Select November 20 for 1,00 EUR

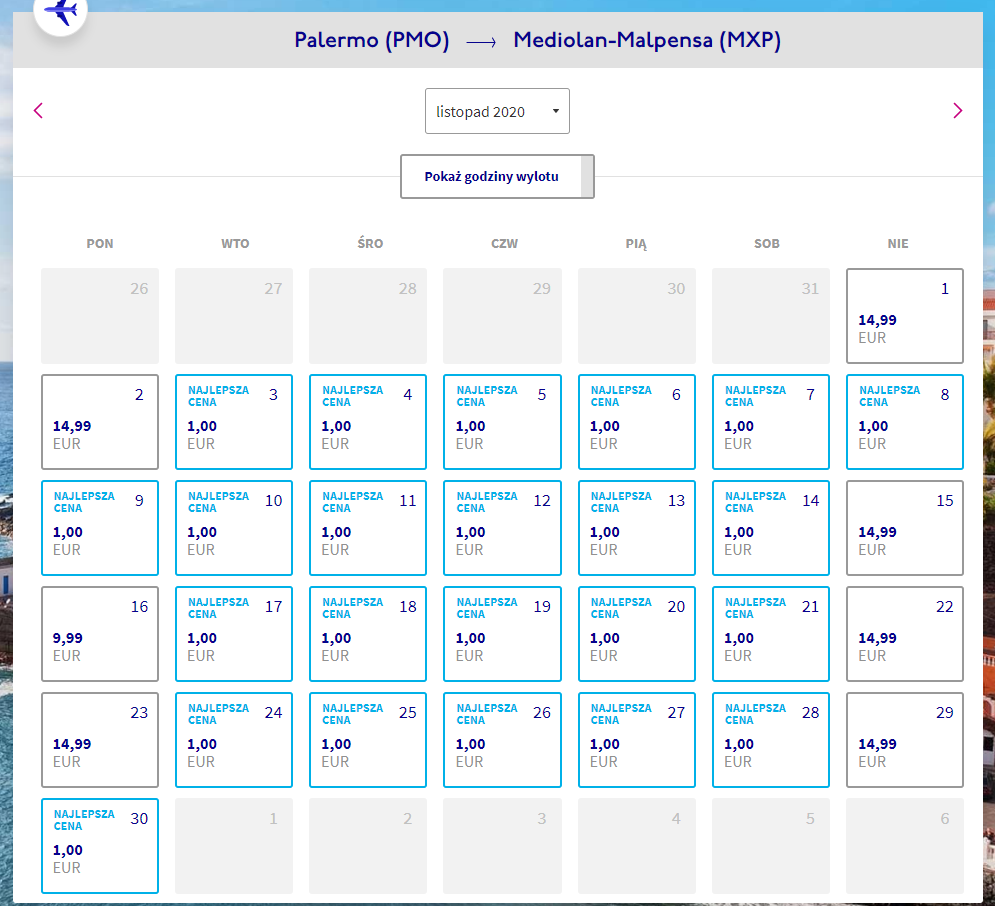(x=636, y=634)
